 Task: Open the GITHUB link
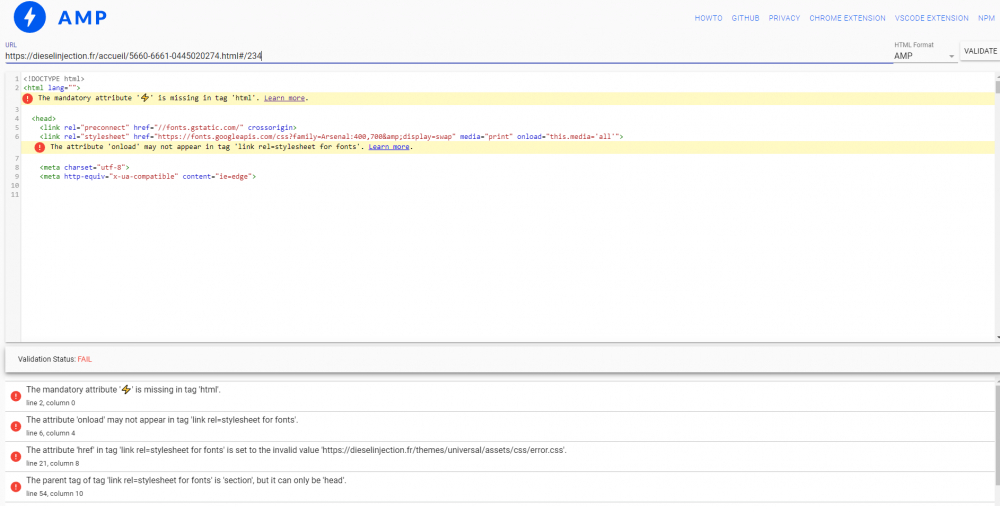[x=745, y=19]
